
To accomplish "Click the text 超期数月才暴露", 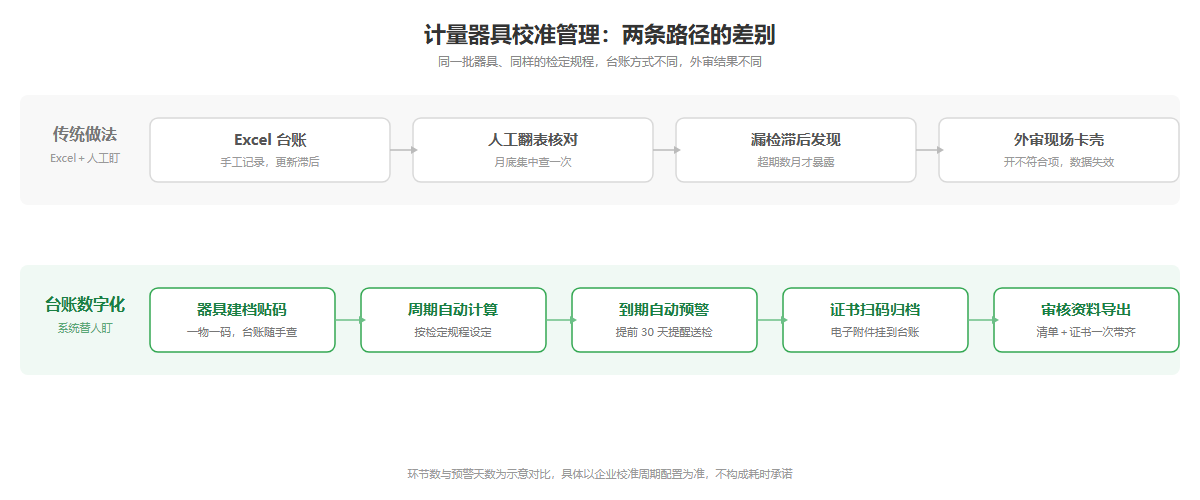I will click(796, 162).
